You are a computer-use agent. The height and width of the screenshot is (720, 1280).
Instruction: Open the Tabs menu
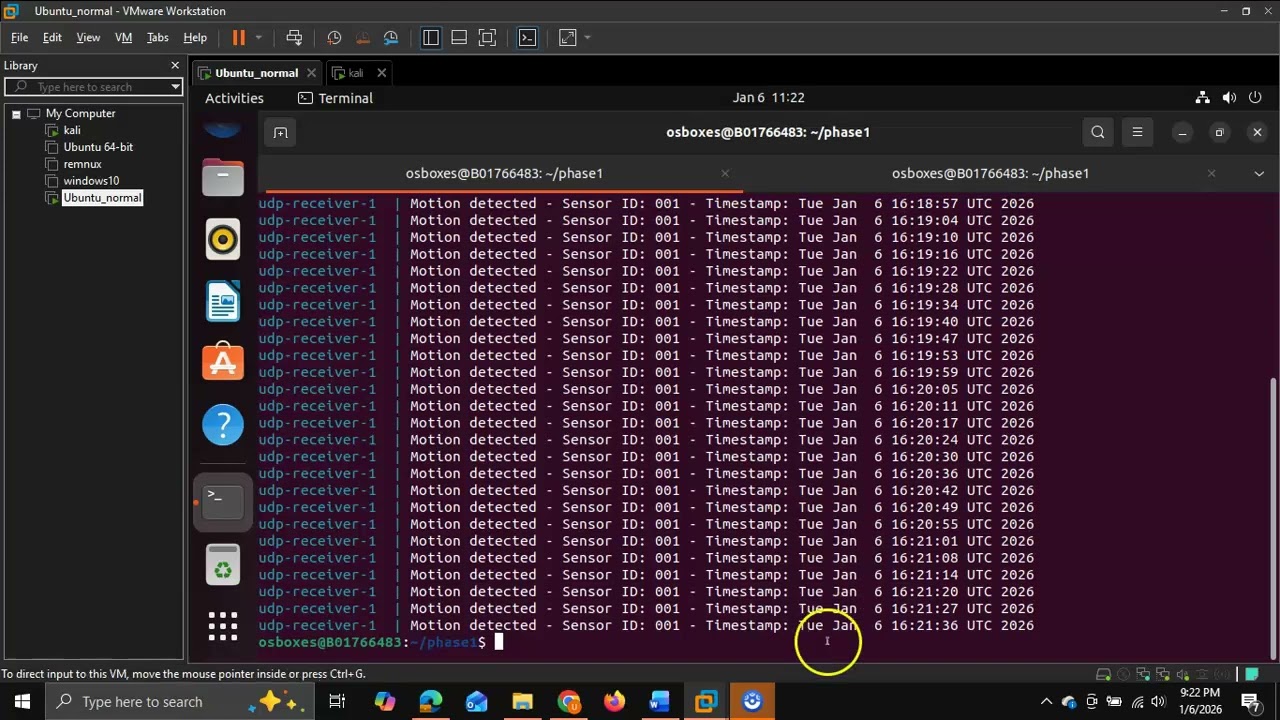pos(158,37)
